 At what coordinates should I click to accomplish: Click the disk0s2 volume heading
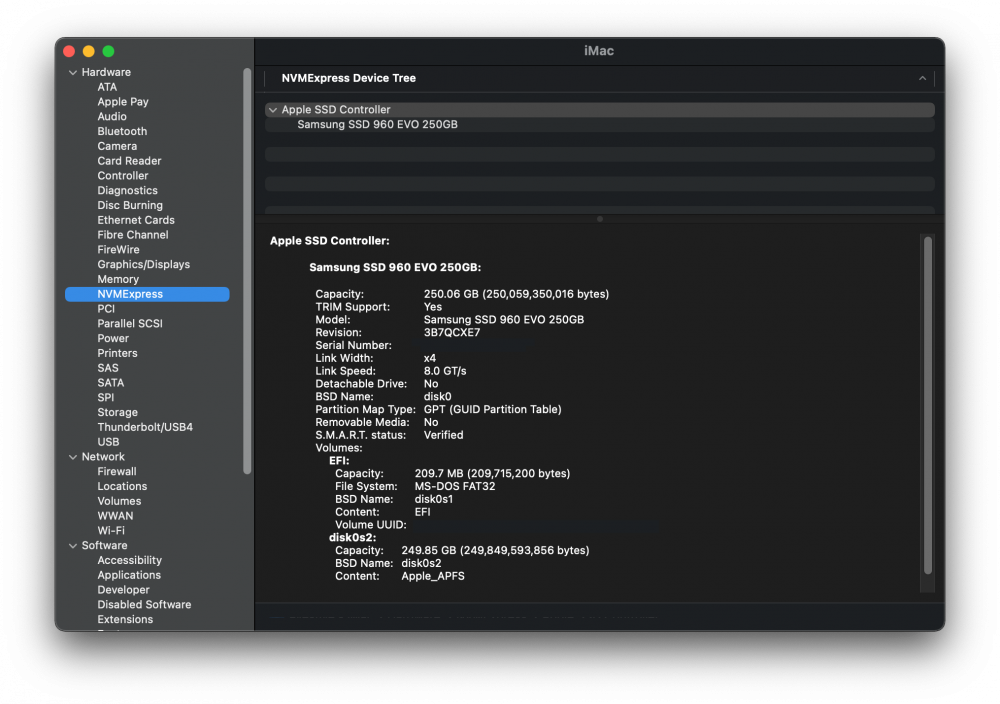(x=352, y=538)
